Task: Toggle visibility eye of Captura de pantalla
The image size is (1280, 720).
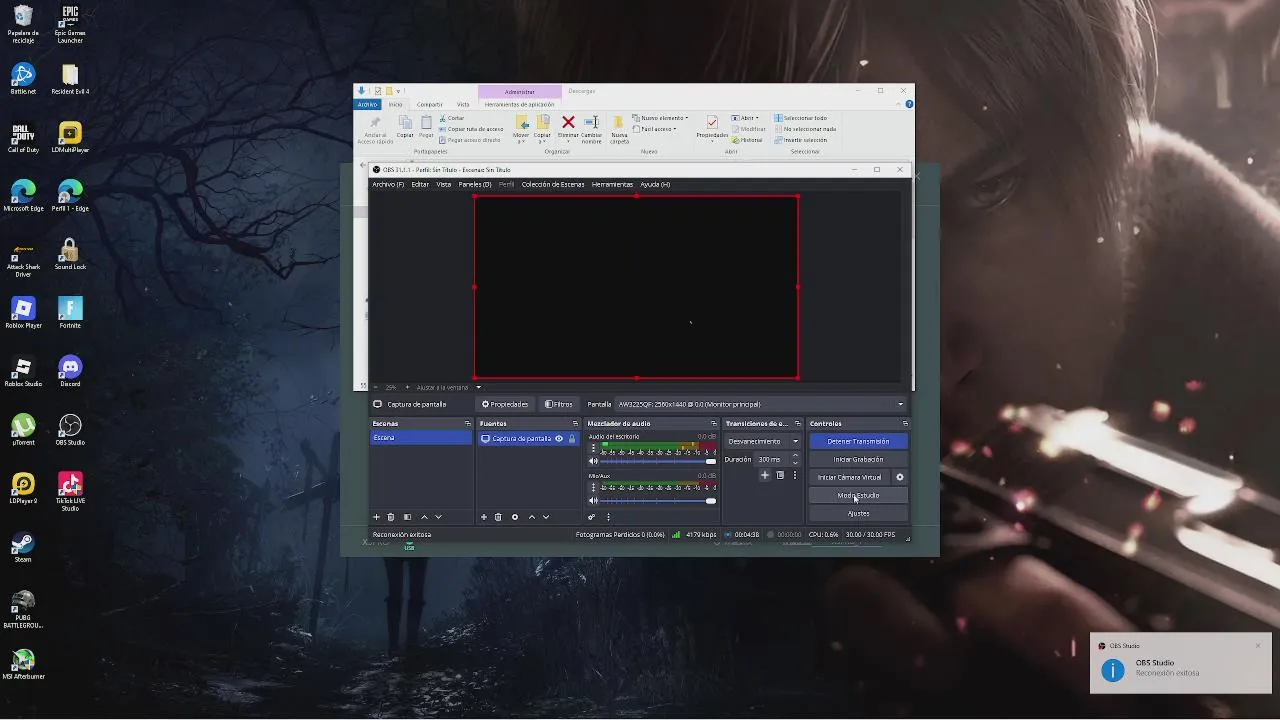Action: (x=559, y=438)
